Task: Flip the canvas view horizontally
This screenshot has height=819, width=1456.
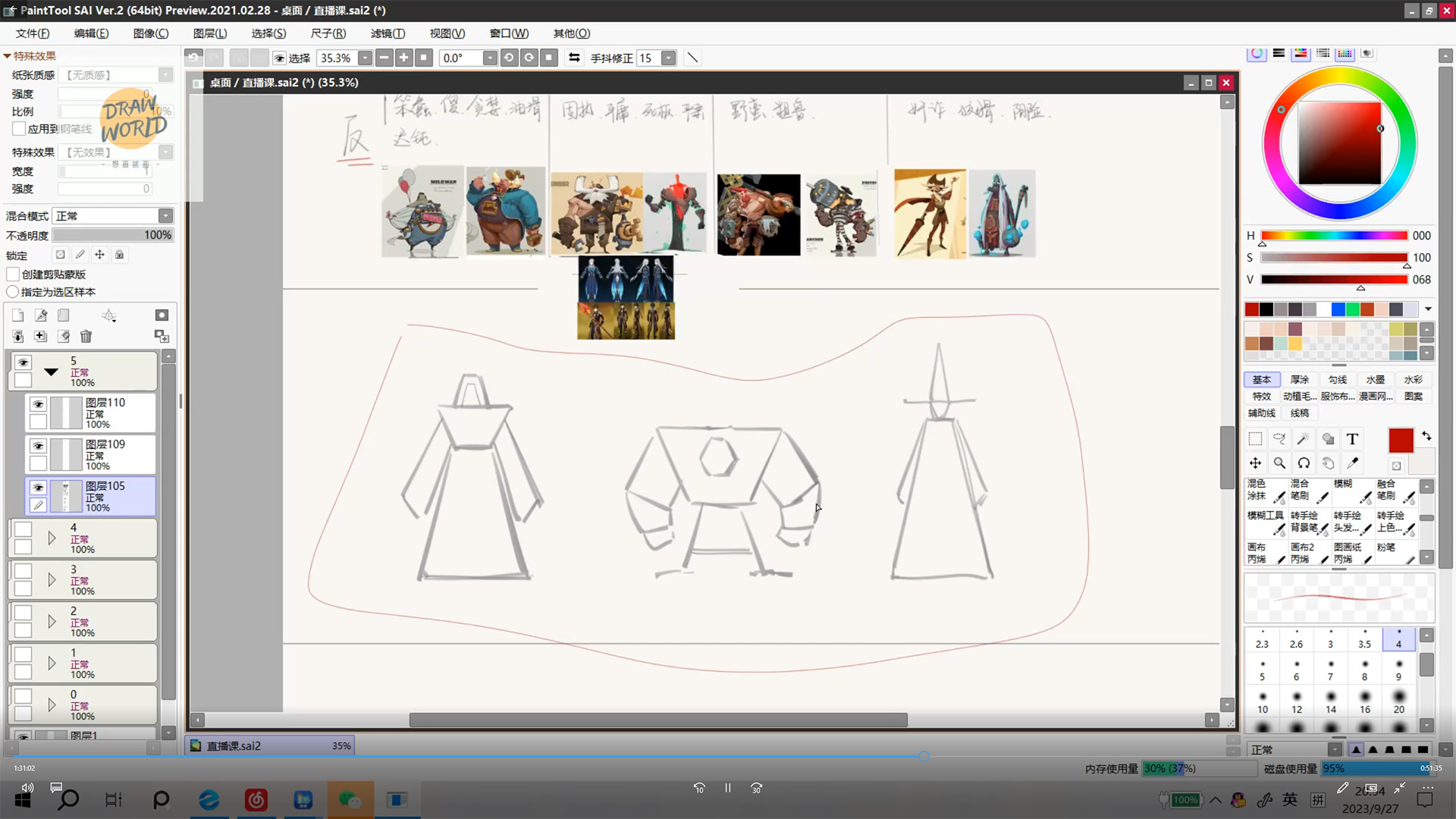Action: [574, 58]
